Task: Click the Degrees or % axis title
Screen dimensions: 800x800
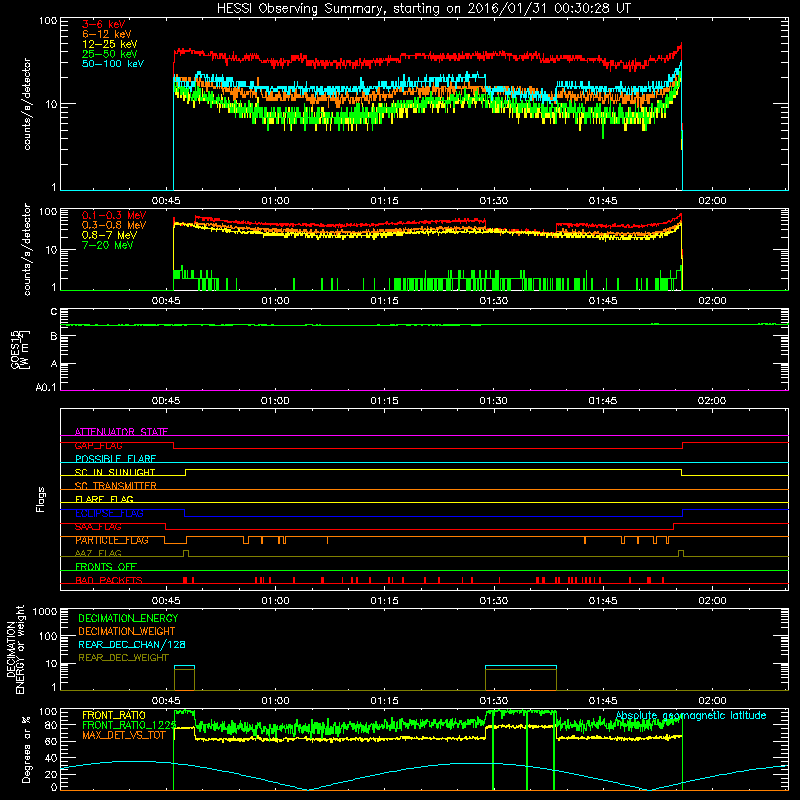Action: pos(27,750)
